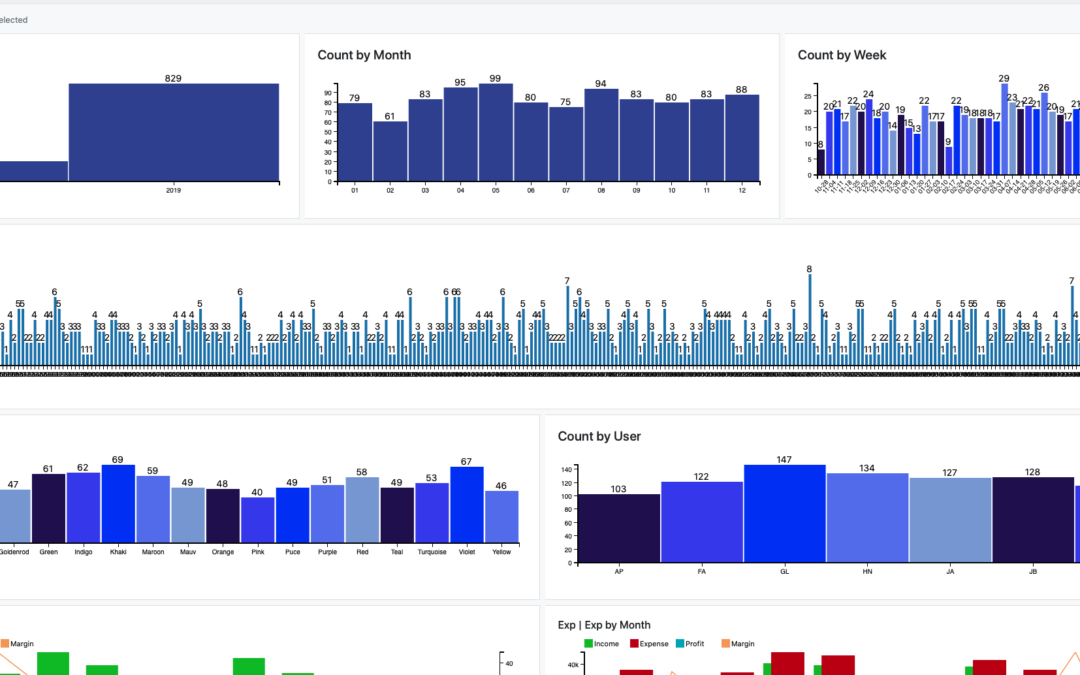
Task: Filter by the Puce bar
Action: tap(293, 515)
